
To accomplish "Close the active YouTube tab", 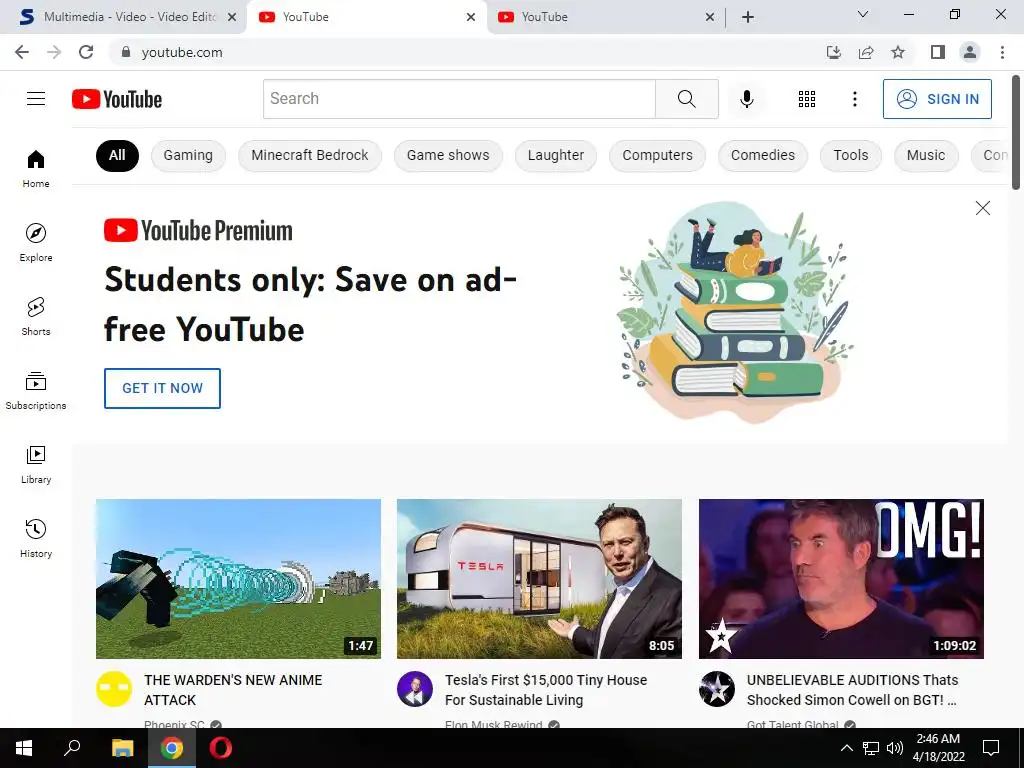I will (471, 17).
